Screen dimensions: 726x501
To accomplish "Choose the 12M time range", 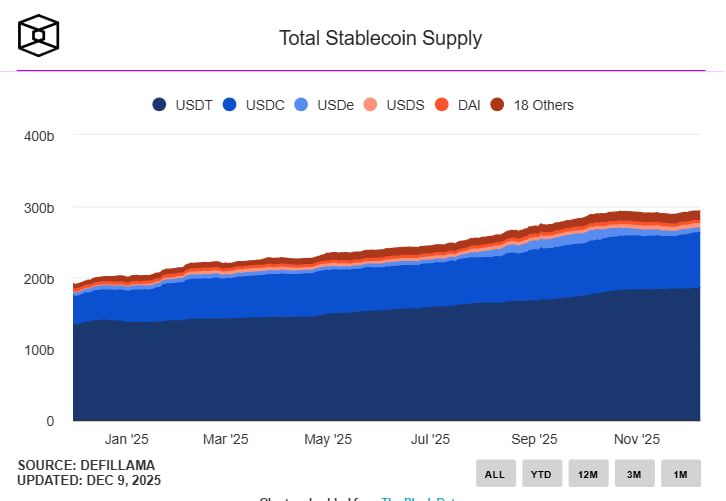I will 588,473.
